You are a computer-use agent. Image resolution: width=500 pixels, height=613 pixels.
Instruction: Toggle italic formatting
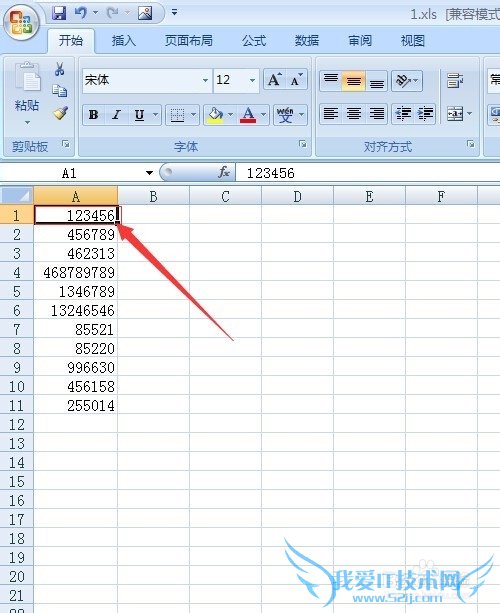click(116, 115)
